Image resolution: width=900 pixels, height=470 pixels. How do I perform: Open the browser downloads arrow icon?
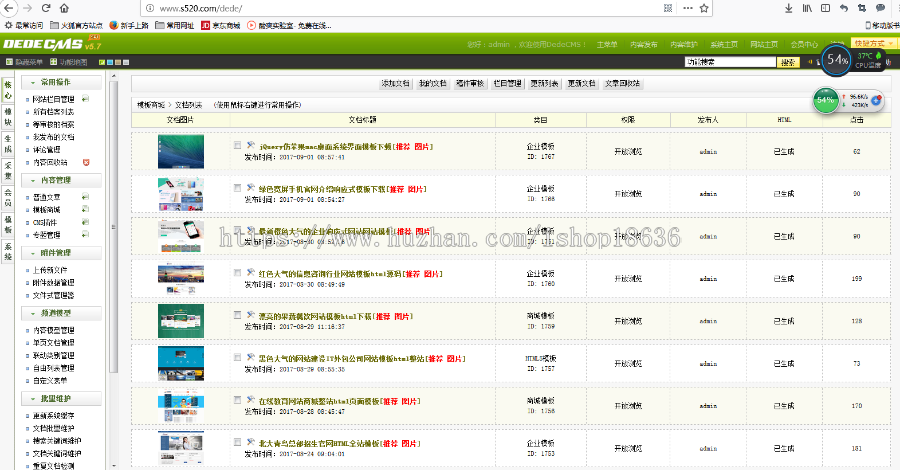789,8
